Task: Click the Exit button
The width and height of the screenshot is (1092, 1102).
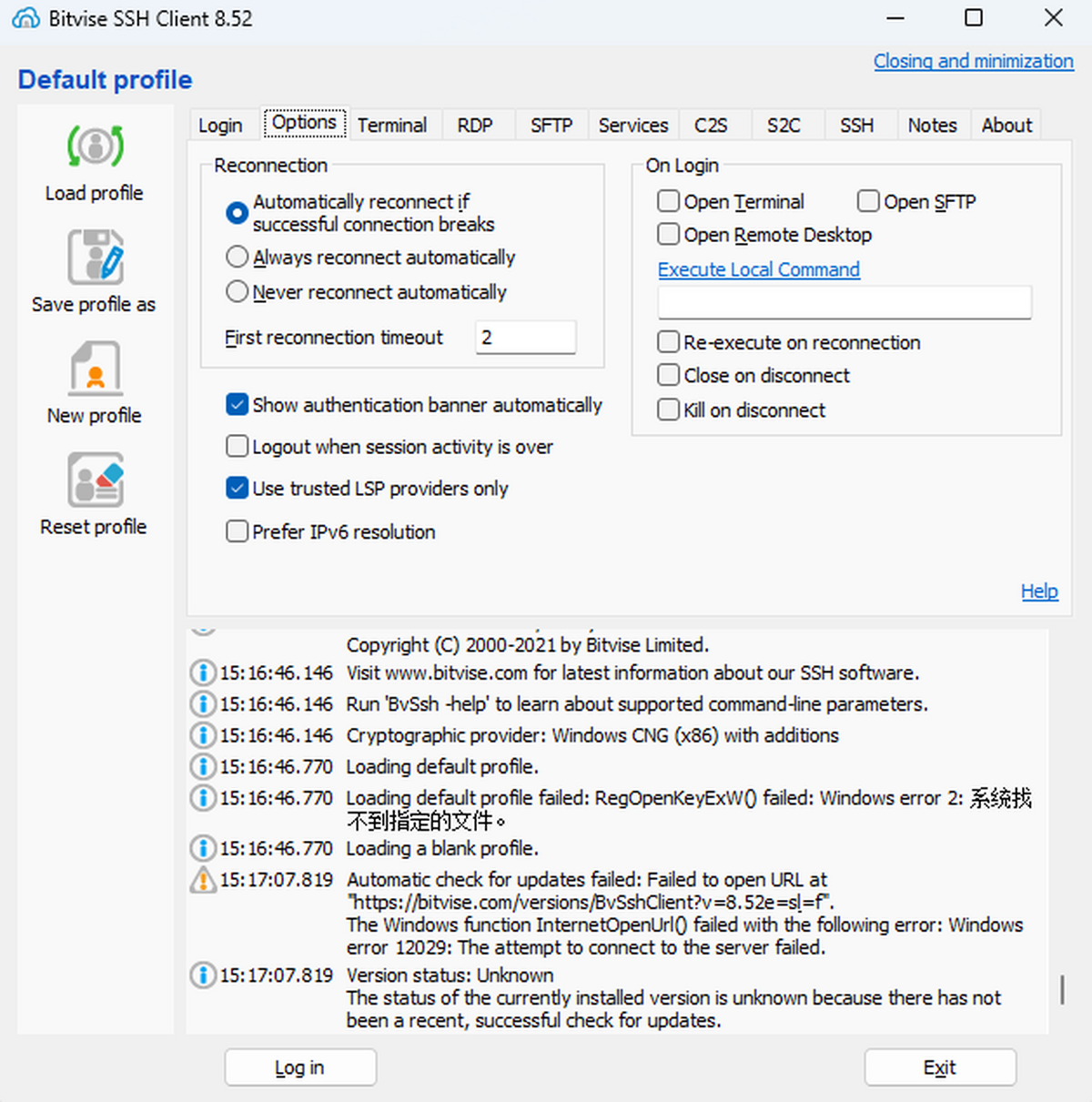Action: (x=940, y=1067)
